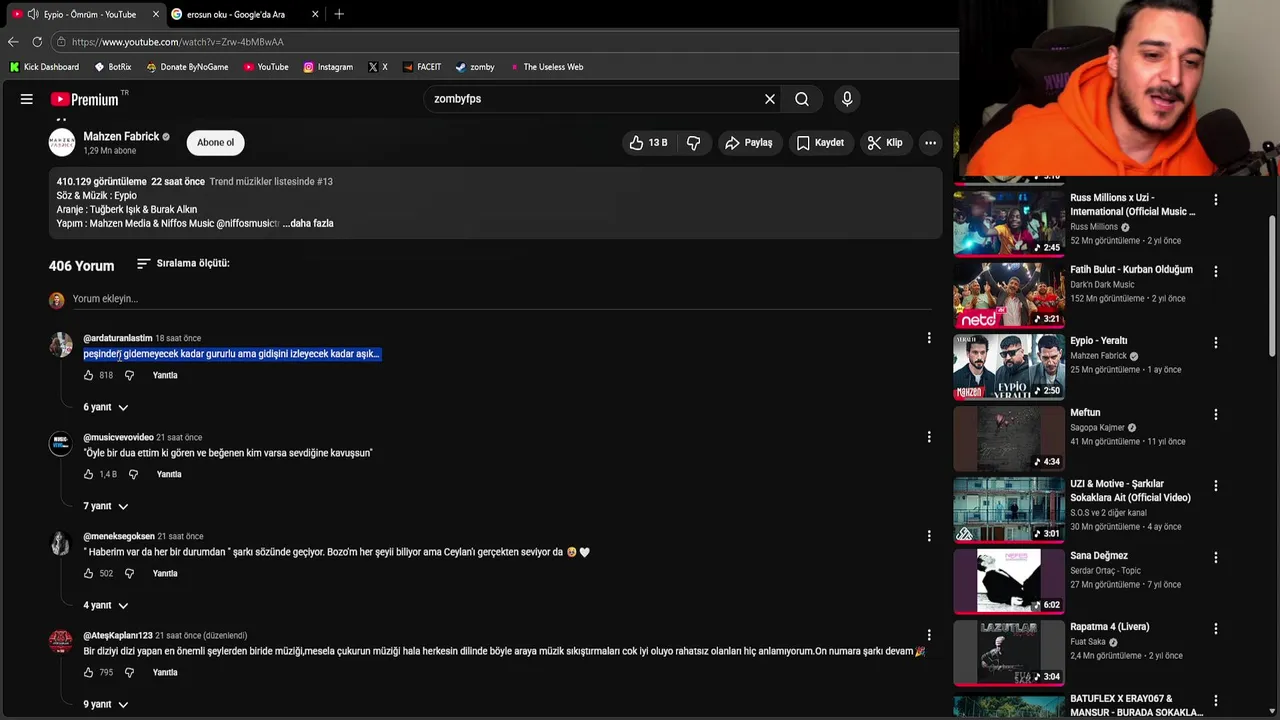Open the YouTube hamburger guide menu

click(x=27, y=99)
